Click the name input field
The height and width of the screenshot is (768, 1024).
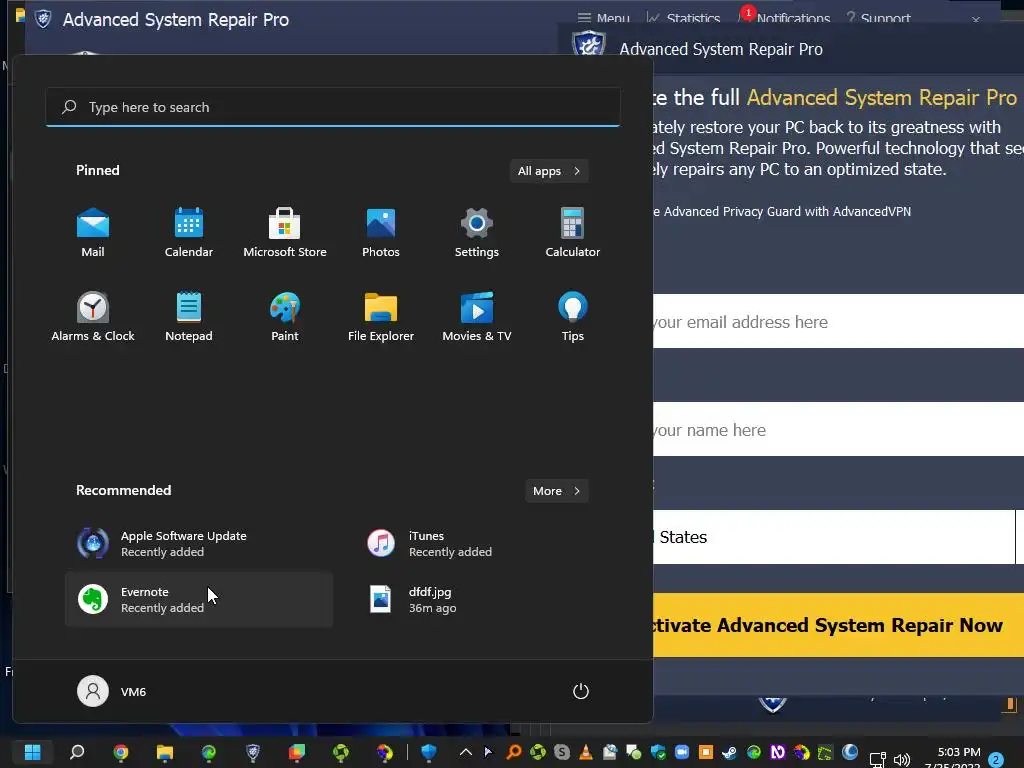tap(839, 430)
